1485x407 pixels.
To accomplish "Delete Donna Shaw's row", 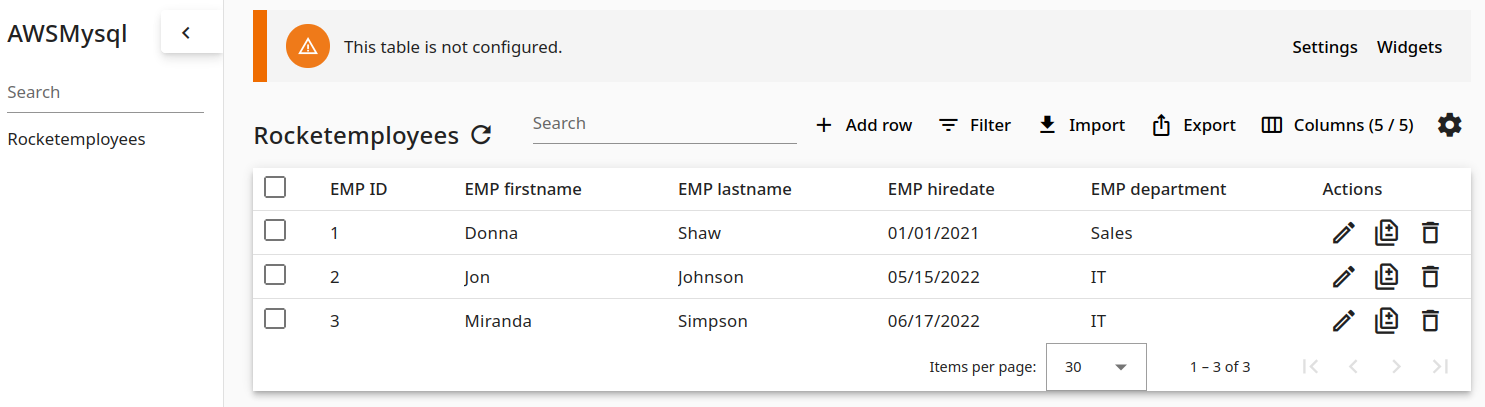I will 1430,233.
